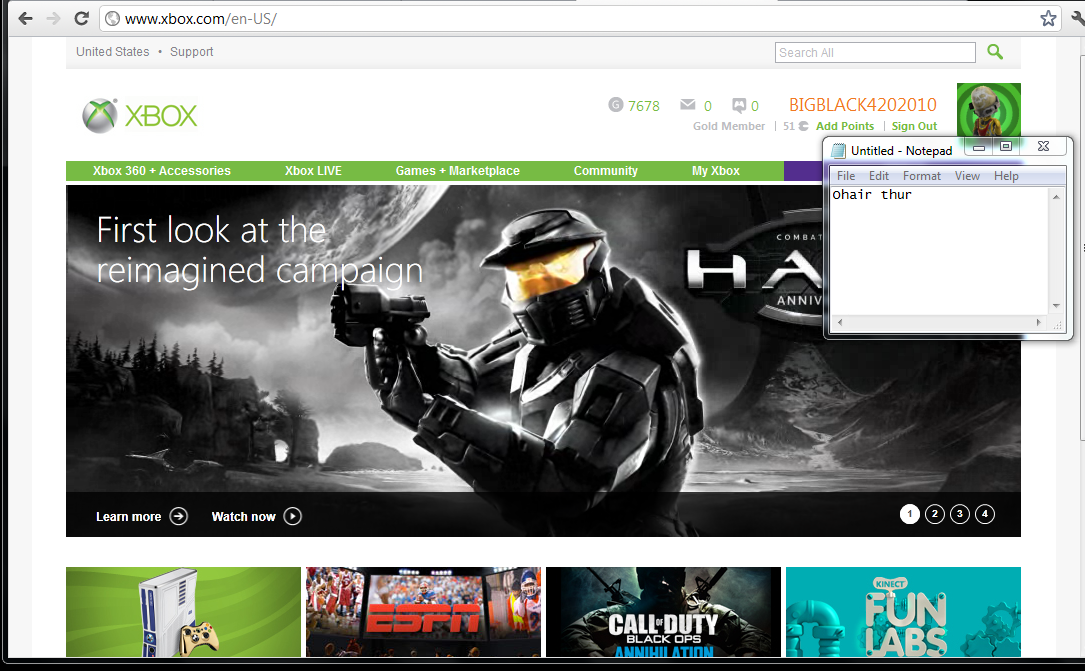1085x671 pixels.
Task: Open the ESPN promo tile
Action: coord(423,612)
